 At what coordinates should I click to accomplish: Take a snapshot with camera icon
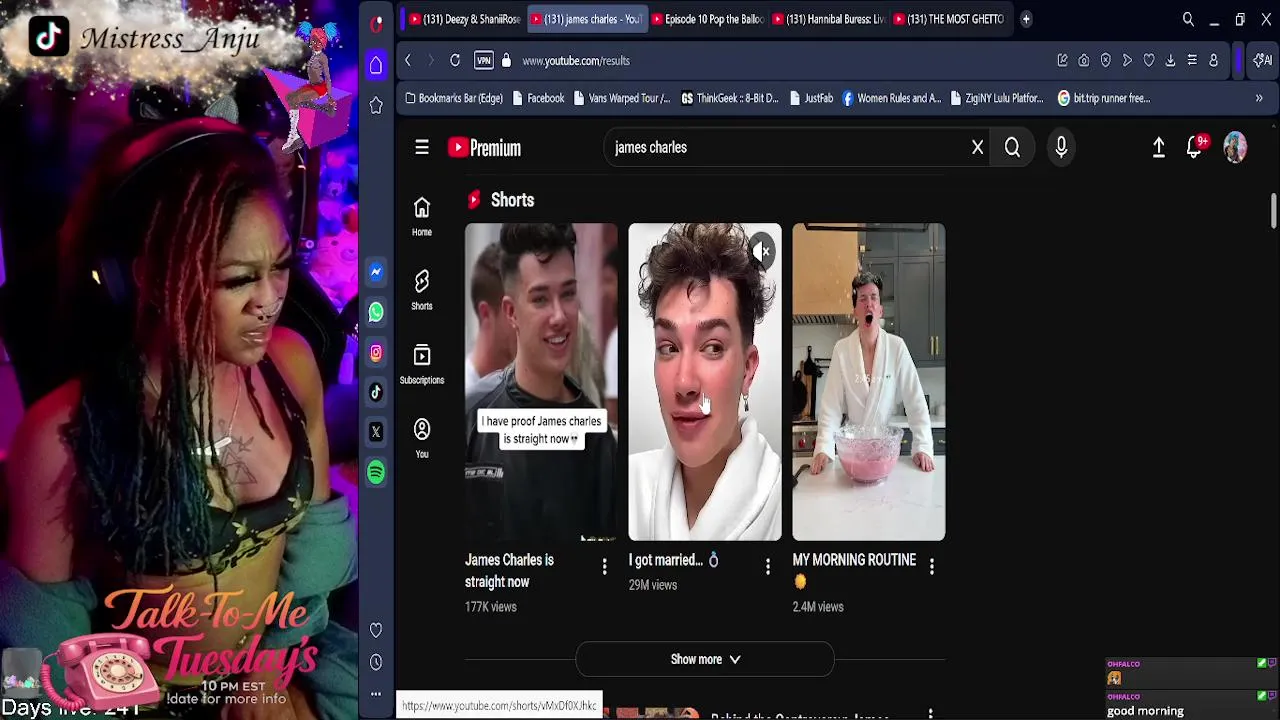coord(1084,61)
